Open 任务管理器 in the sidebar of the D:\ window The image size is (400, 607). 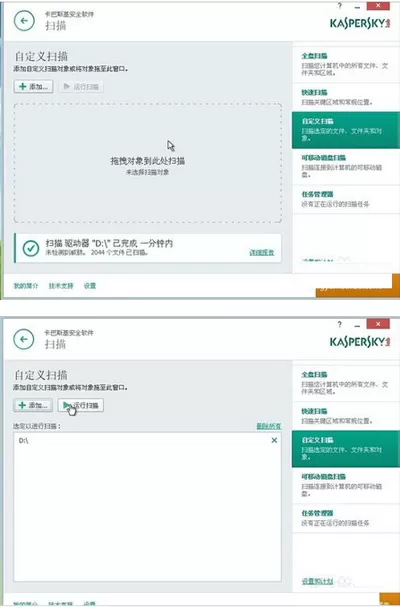click(x=346, y=518)
